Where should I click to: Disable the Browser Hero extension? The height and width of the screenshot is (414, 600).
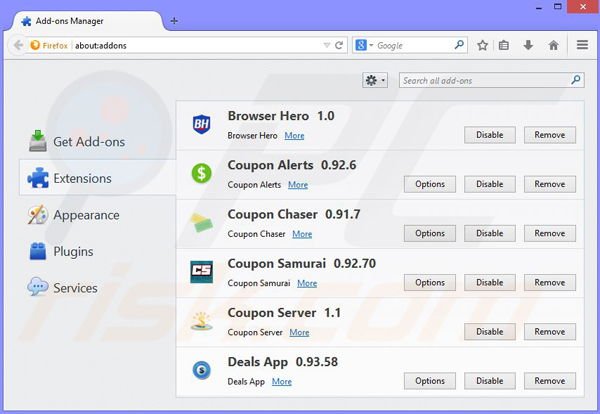(490, 135)
